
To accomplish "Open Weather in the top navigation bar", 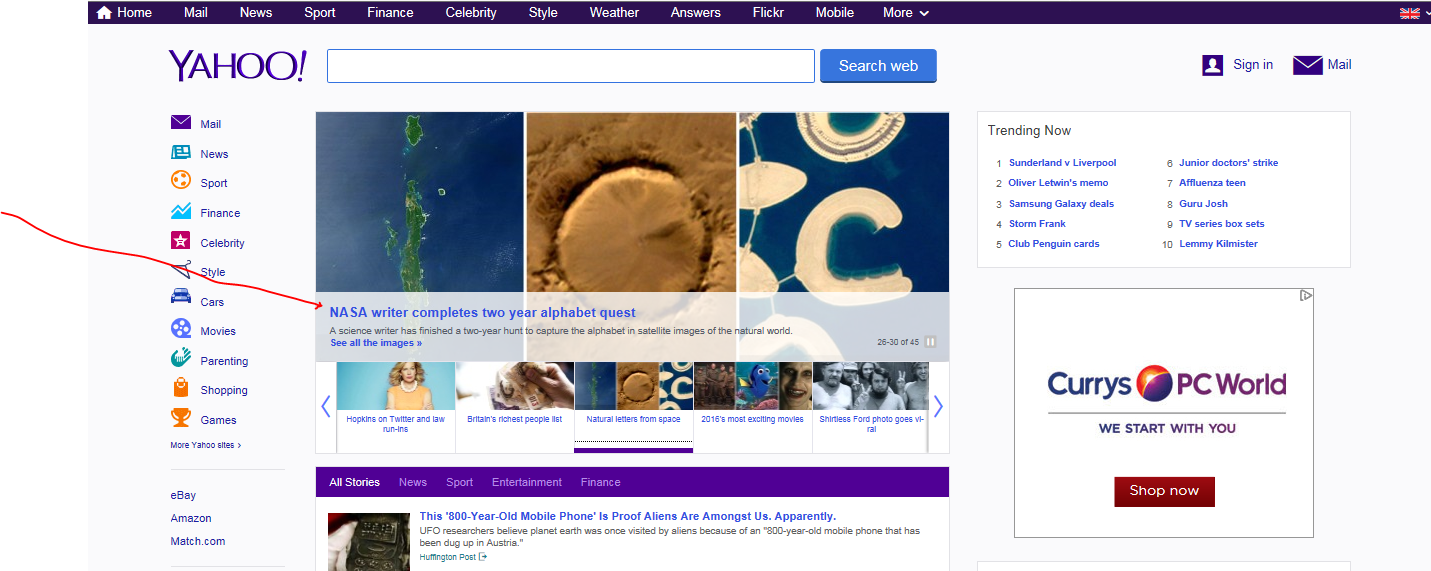I will [614, 13].
